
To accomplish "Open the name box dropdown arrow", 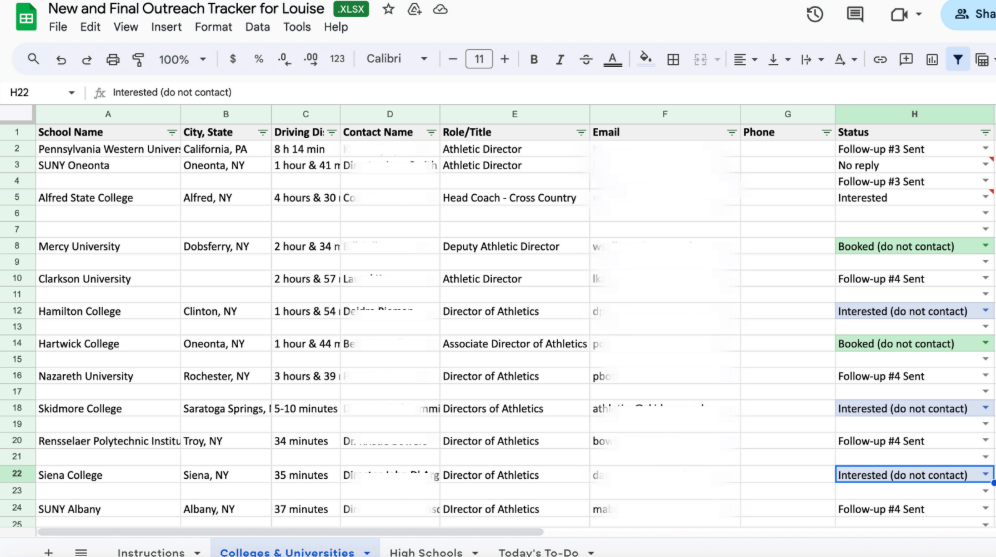I will (x=71, y=93).
